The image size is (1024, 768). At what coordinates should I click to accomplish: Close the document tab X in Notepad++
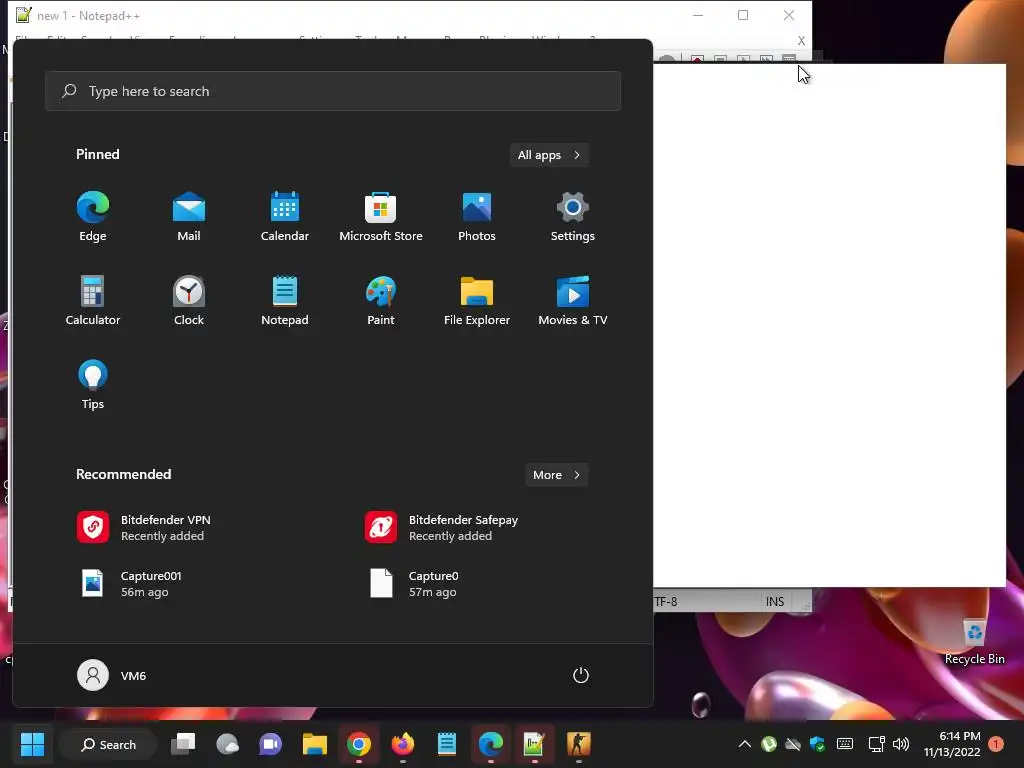click(x=801, y=40)
